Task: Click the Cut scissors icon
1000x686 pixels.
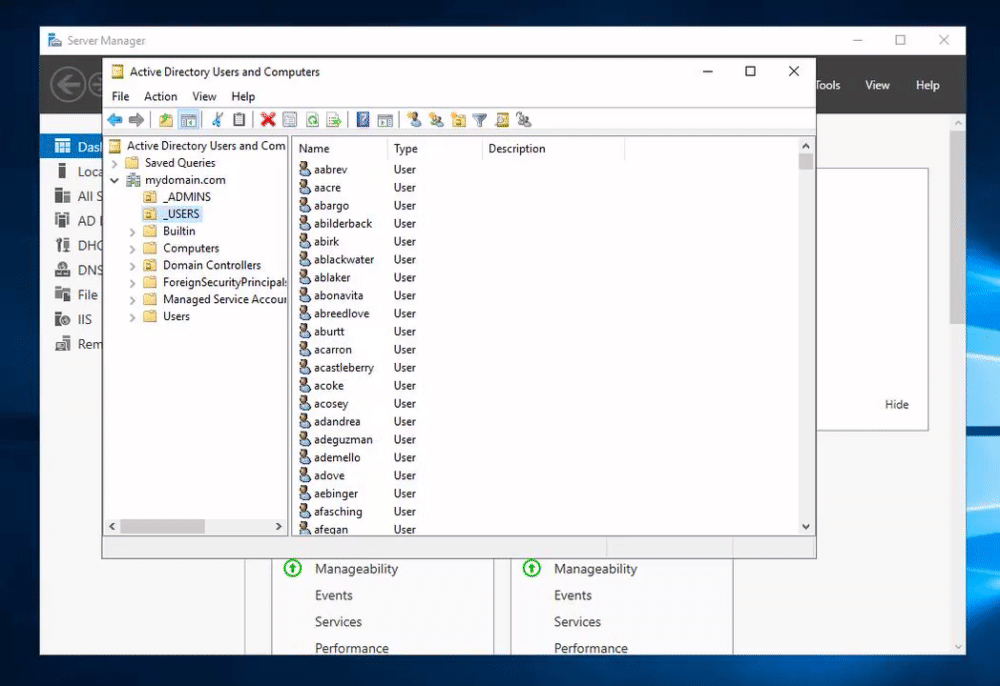Action: [217, 120]
